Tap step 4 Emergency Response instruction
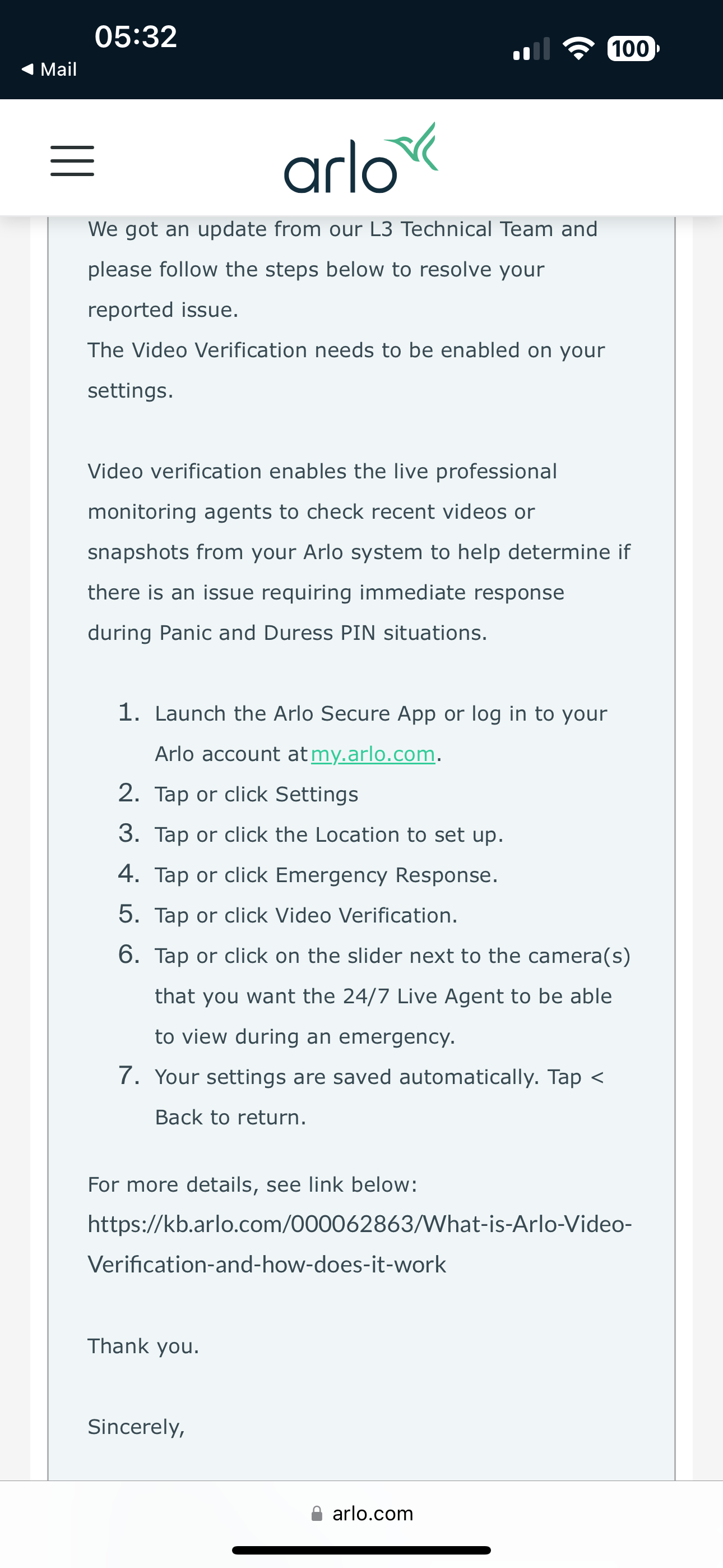723x1568 pixels. pos(326,875)
